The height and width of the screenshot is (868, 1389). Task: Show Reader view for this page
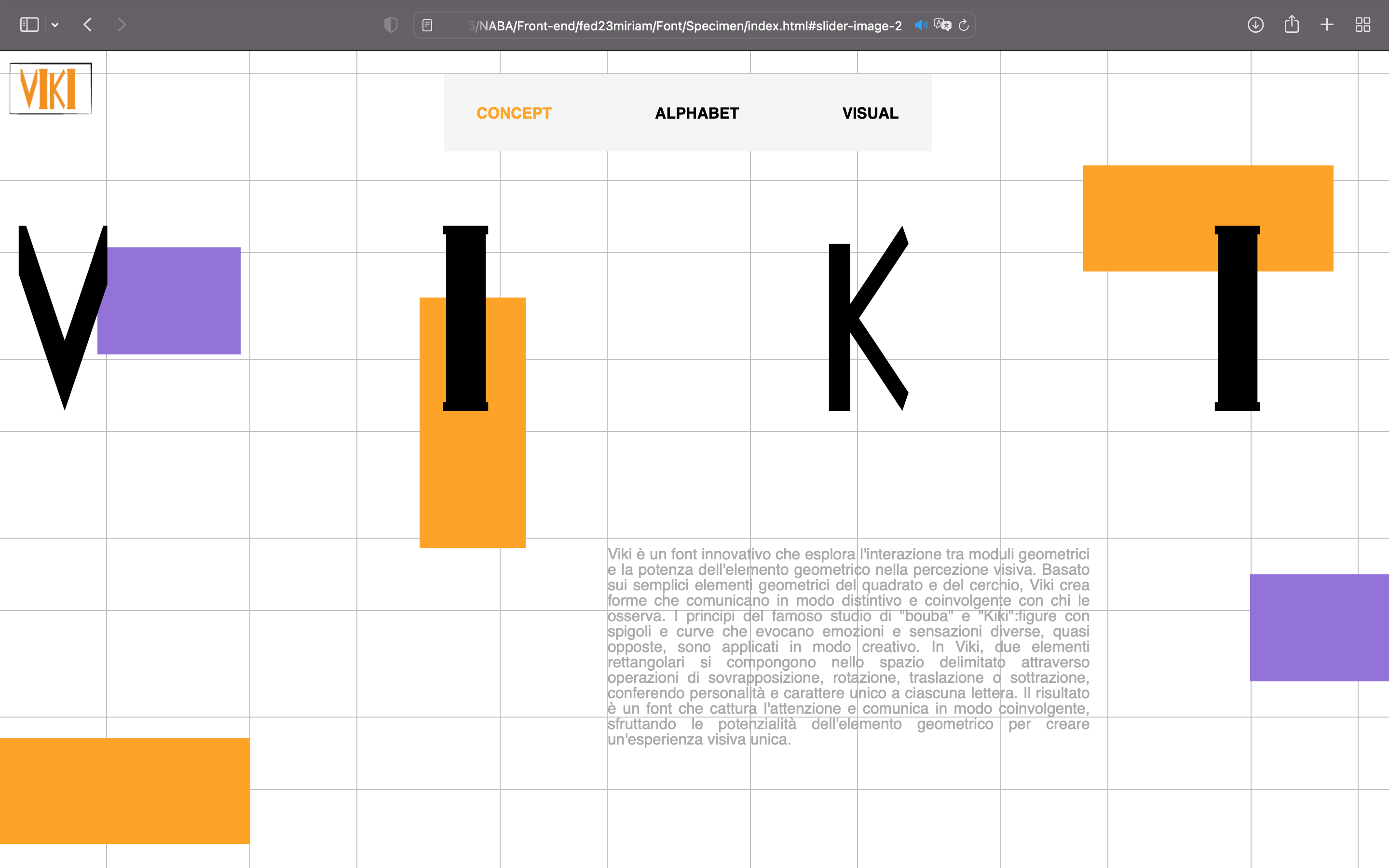point(427,25)
